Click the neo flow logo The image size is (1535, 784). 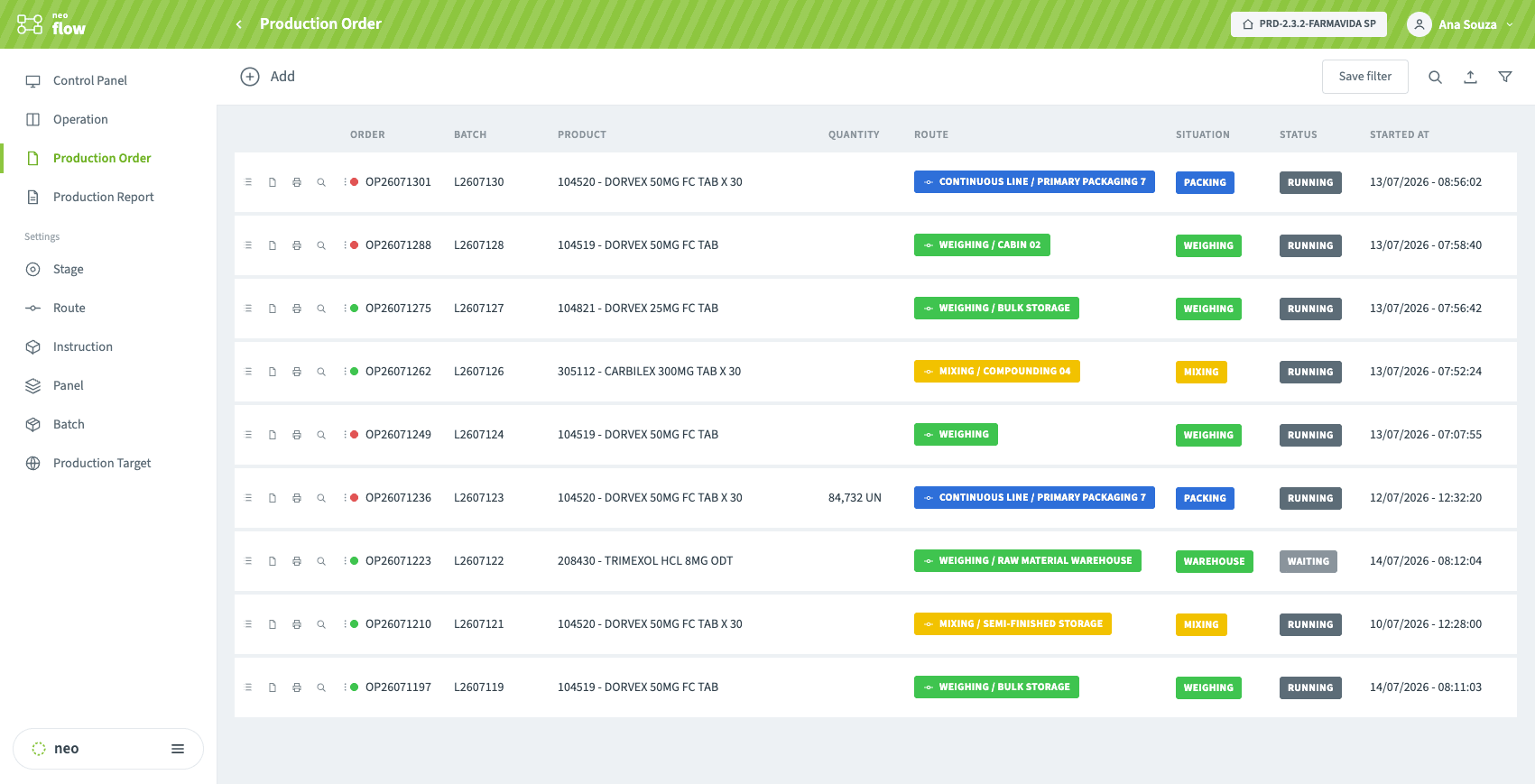(x=51, y=24)
